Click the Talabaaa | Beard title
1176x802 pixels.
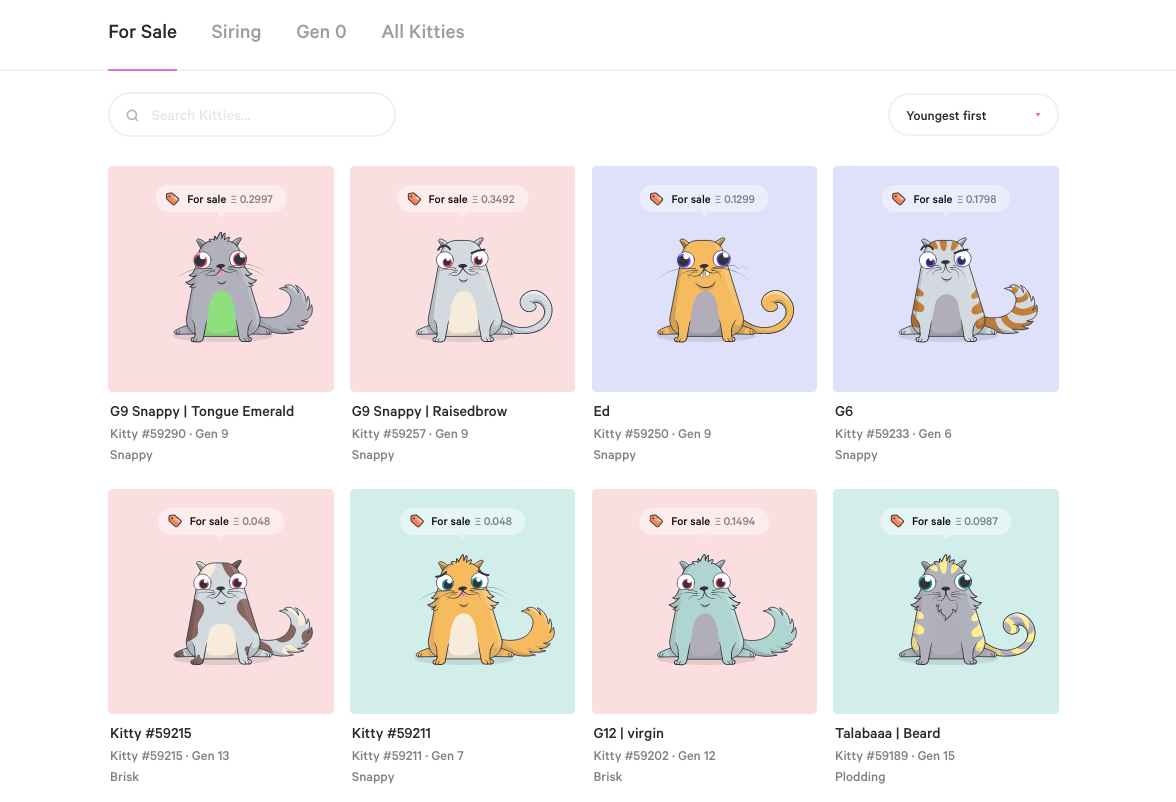click(x=887, y=733)
